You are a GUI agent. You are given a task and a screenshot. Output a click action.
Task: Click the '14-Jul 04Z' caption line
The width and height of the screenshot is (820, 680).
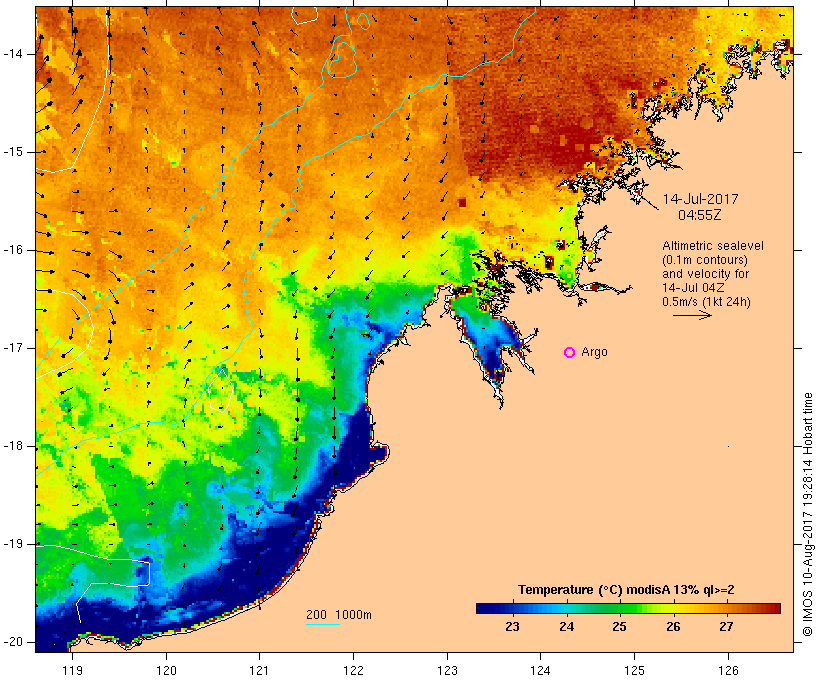[693, 288]
